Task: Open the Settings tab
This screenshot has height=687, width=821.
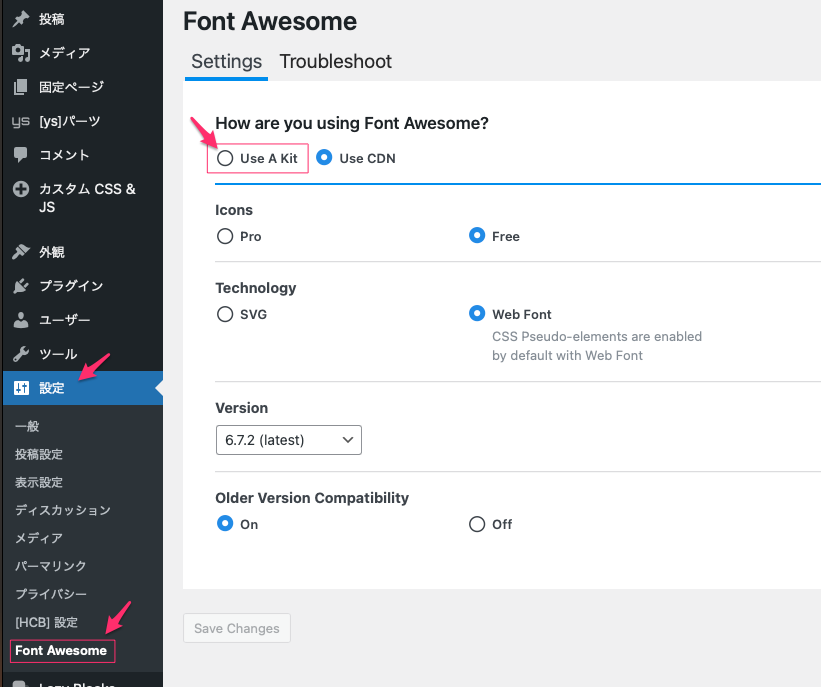Action: tap(226, 62)
